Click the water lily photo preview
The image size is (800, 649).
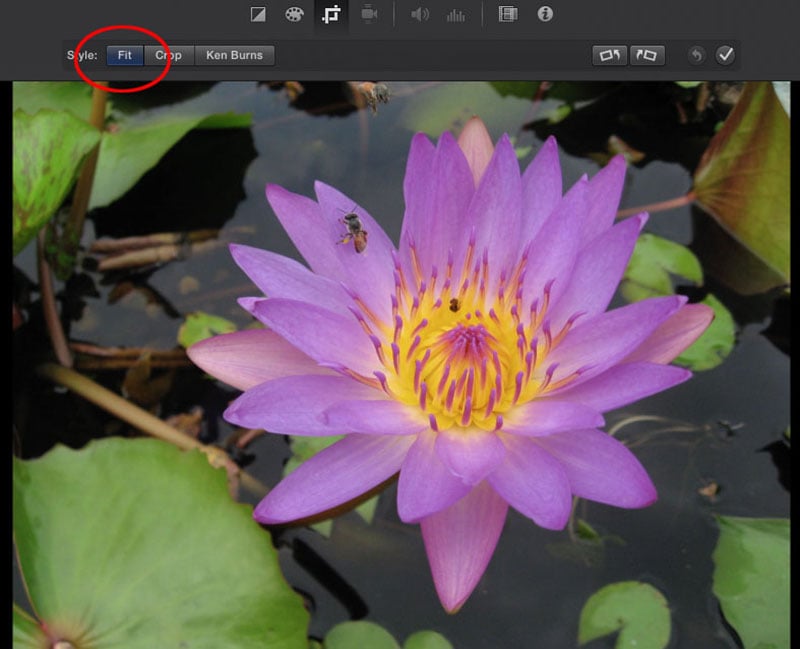click(401, 365)
